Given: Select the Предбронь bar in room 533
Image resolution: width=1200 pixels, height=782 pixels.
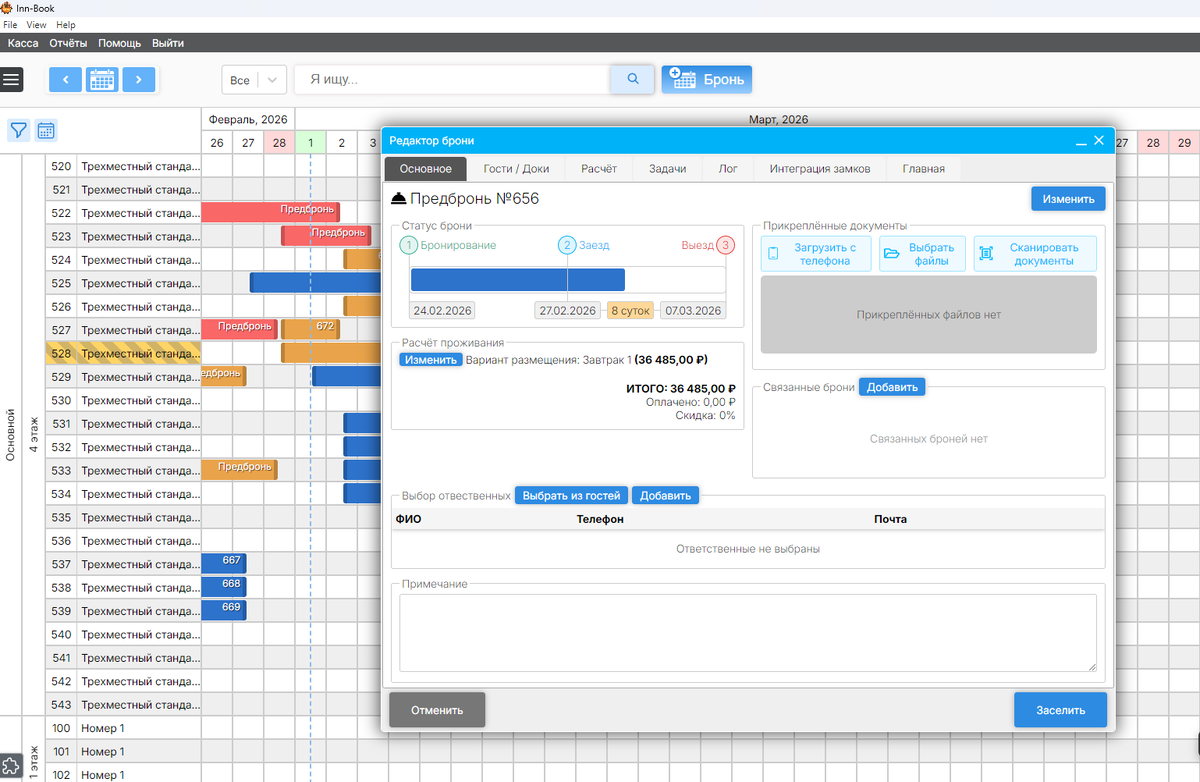Looking at the screenshot, I should [x=240, y=470].
